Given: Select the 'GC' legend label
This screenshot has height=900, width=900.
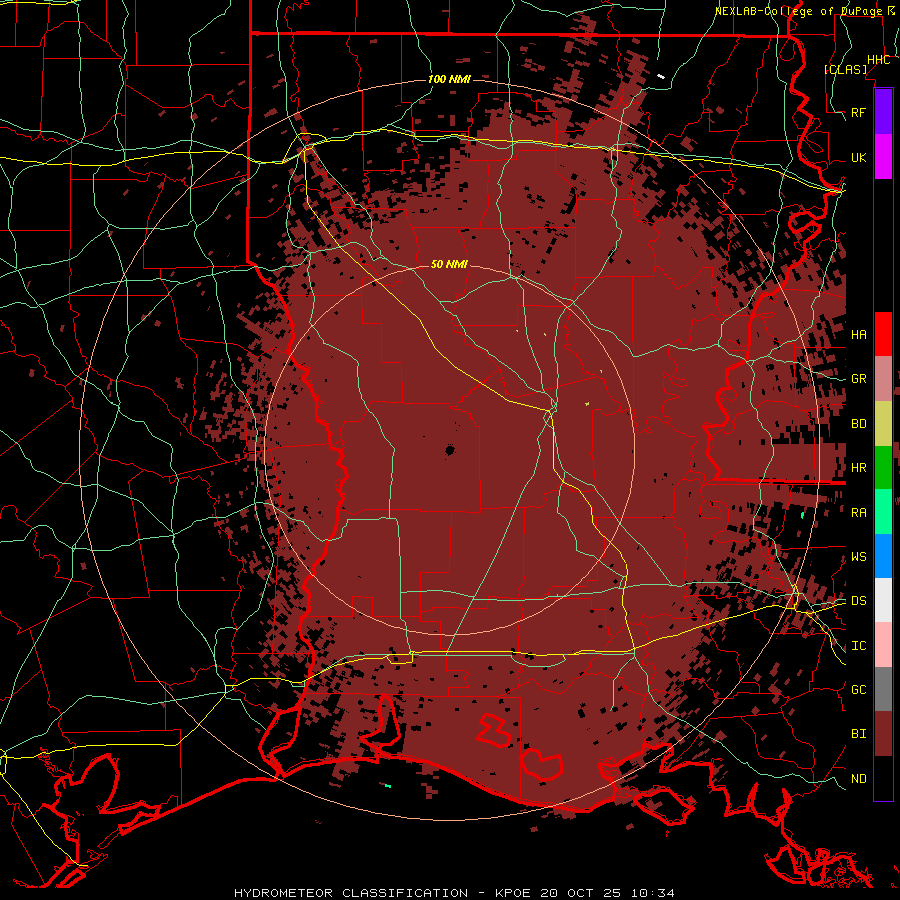Looking at the screenshot, I should click(858, 690).
